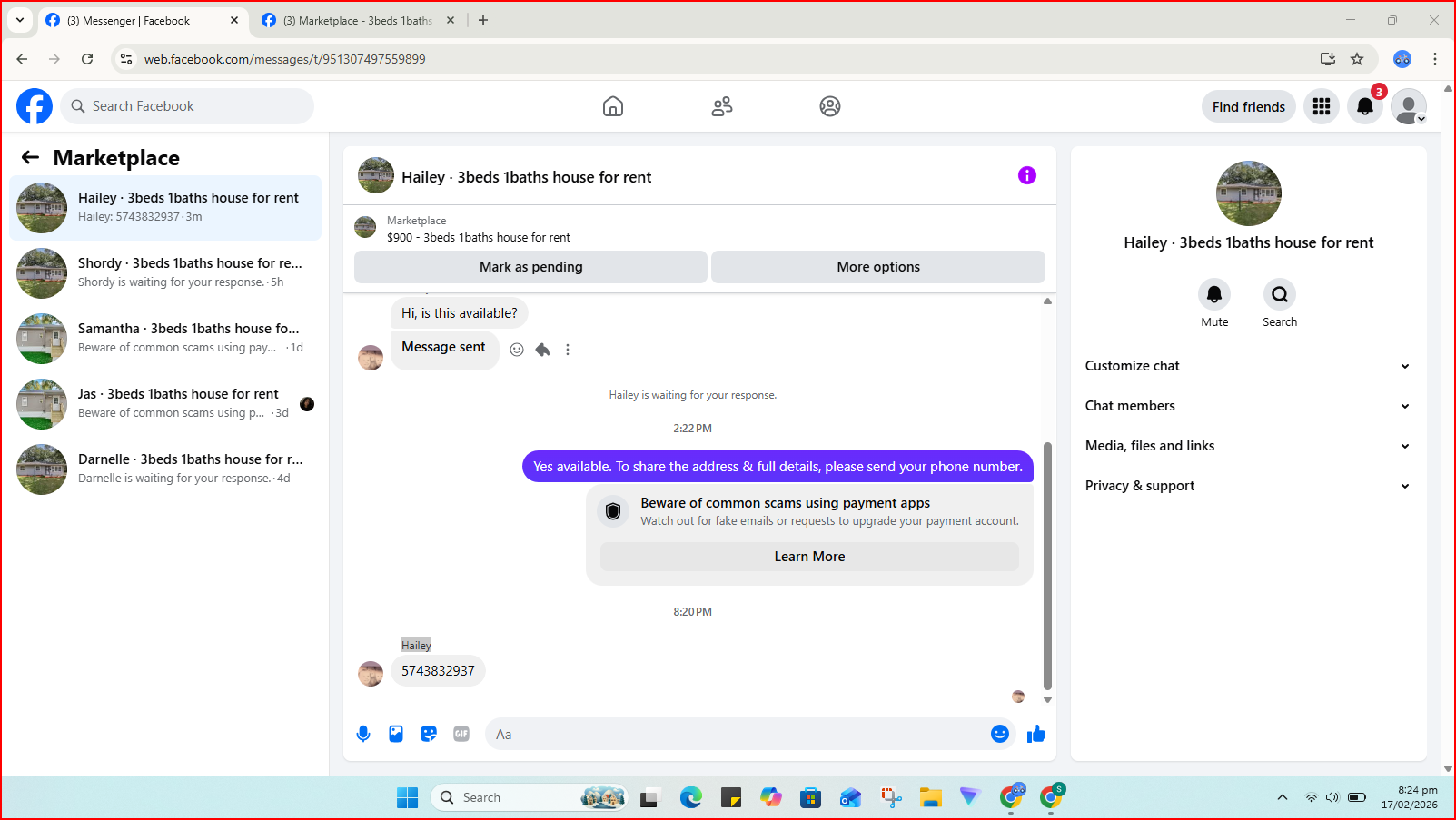Open Darnelle conversation in list
Screen dimensions: 1456x820
pos(165,469)
